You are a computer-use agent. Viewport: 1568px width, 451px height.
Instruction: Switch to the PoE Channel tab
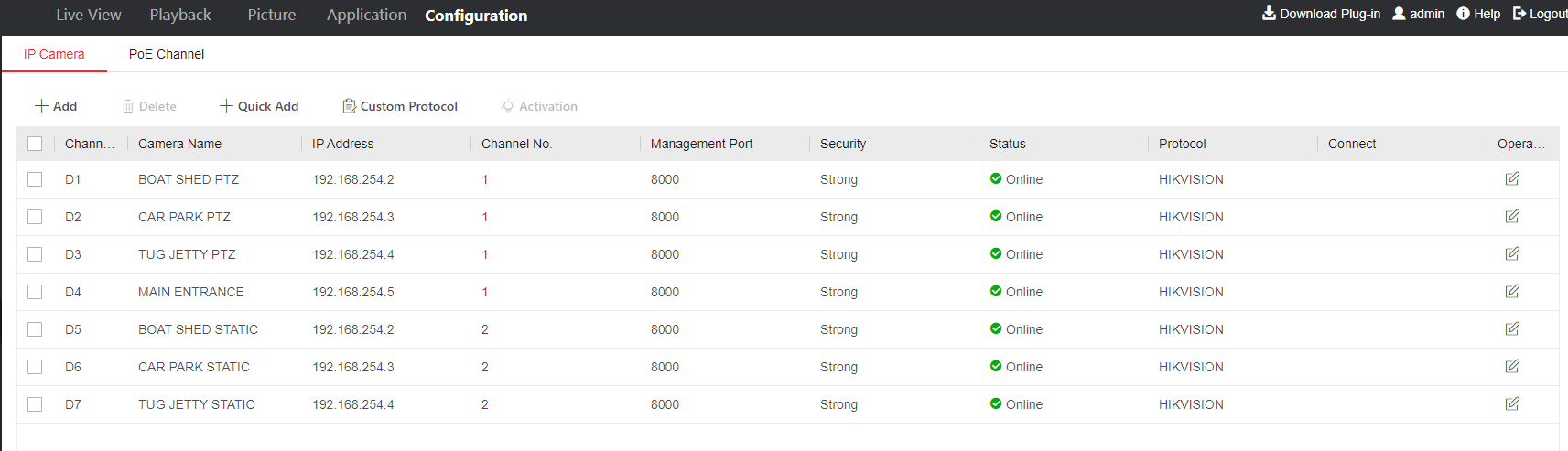point(166,54)
